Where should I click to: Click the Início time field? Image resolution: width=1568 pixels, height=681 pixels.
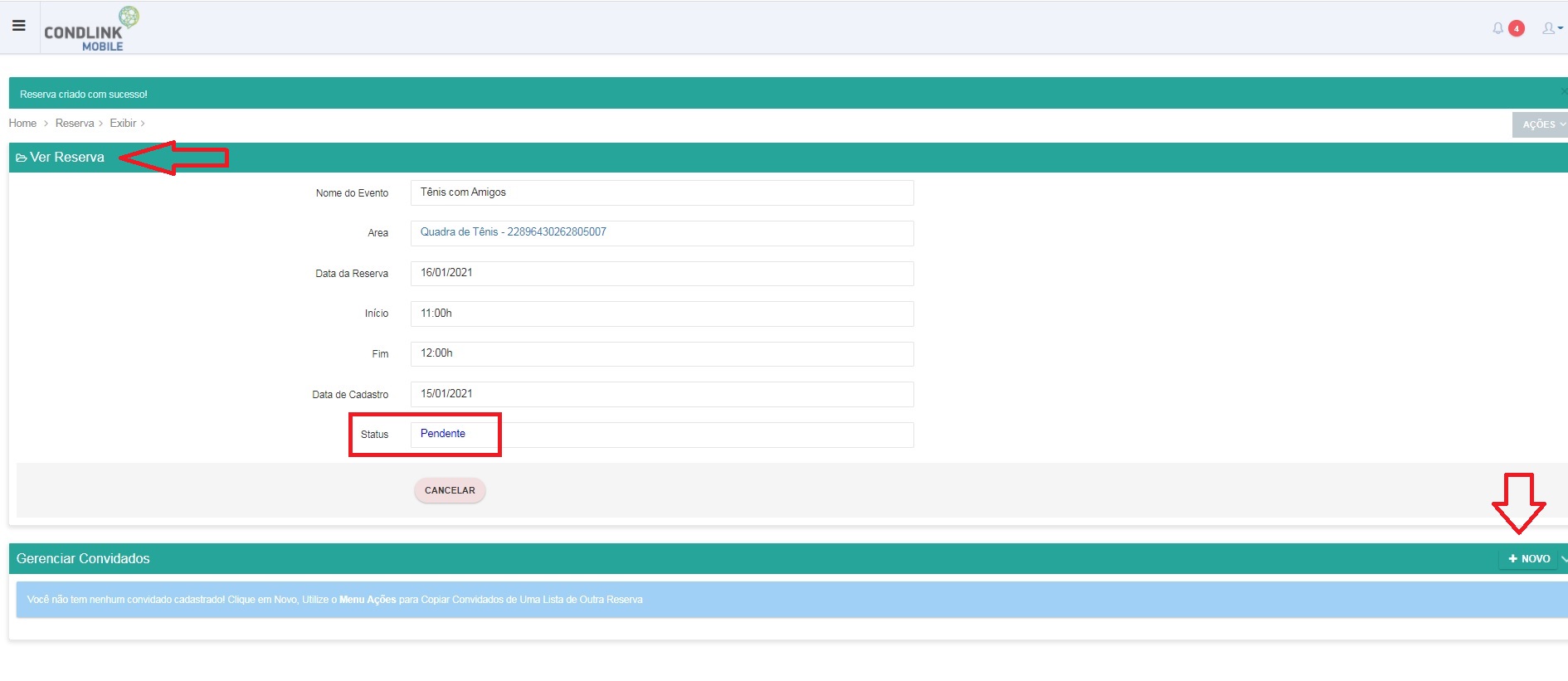coord(662,314)
